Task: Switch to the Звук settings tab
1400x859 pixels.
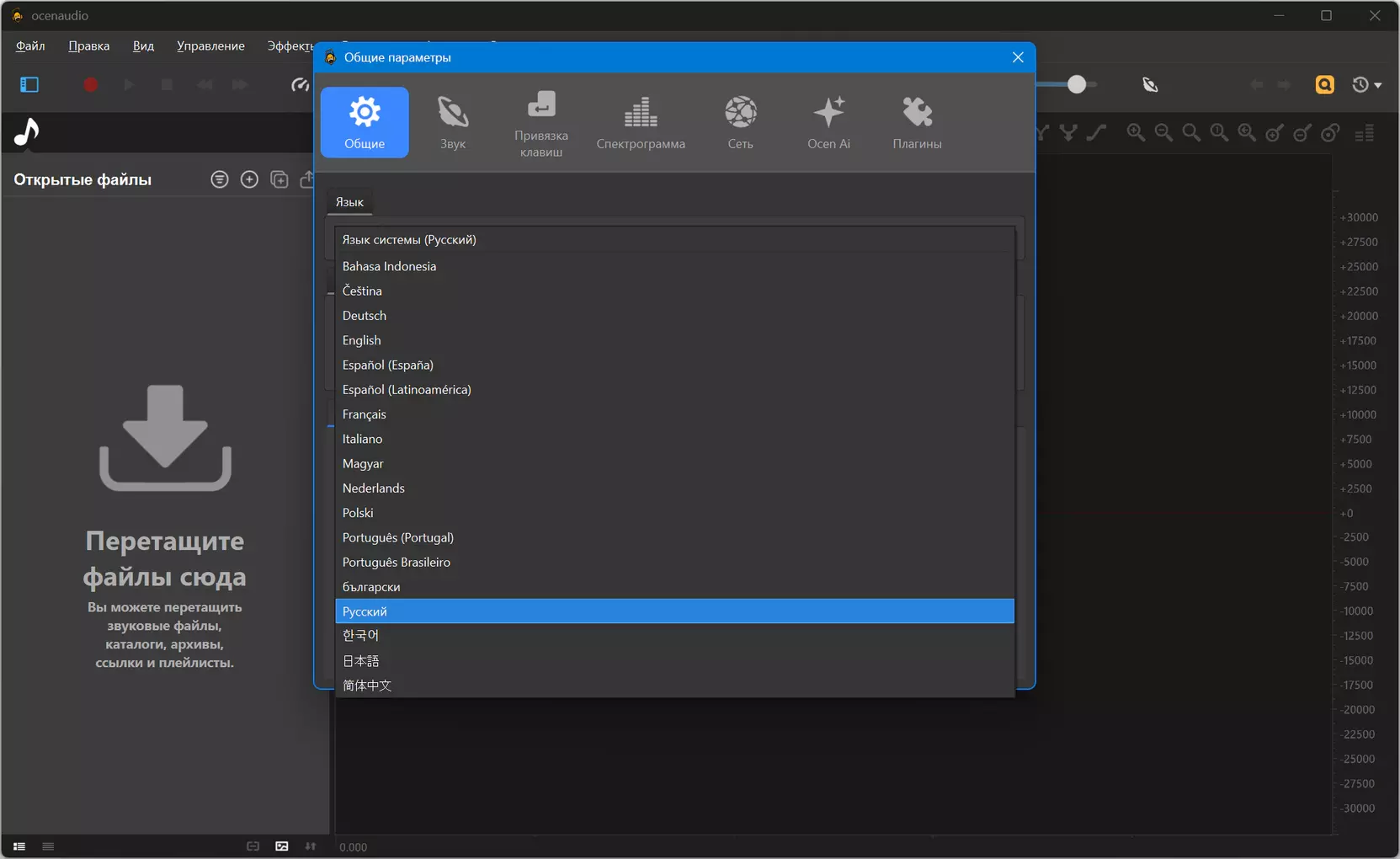Action: (x=453, y=122)
